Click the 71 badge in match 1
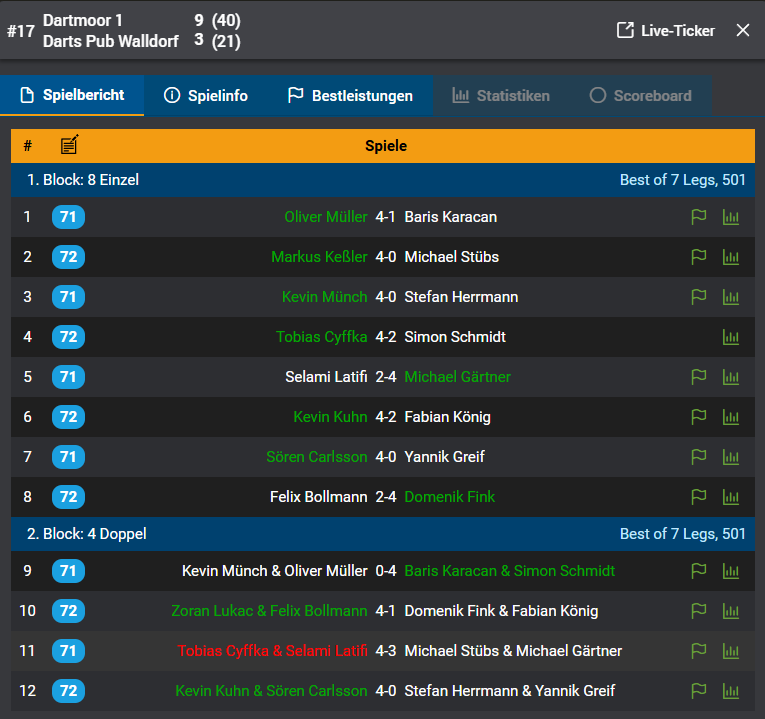Screen dimensions: 765x719 tap(68, 217)
